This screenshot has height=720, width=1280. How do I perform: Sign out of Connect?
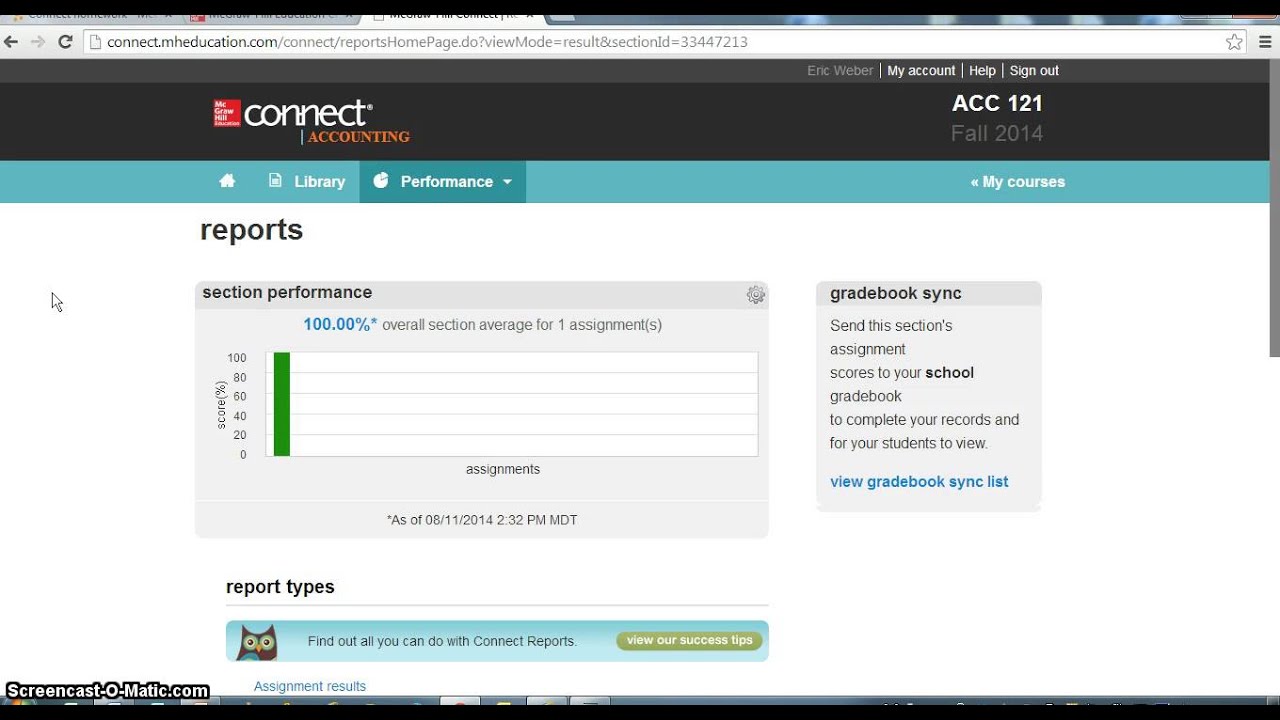[1033, 70]
